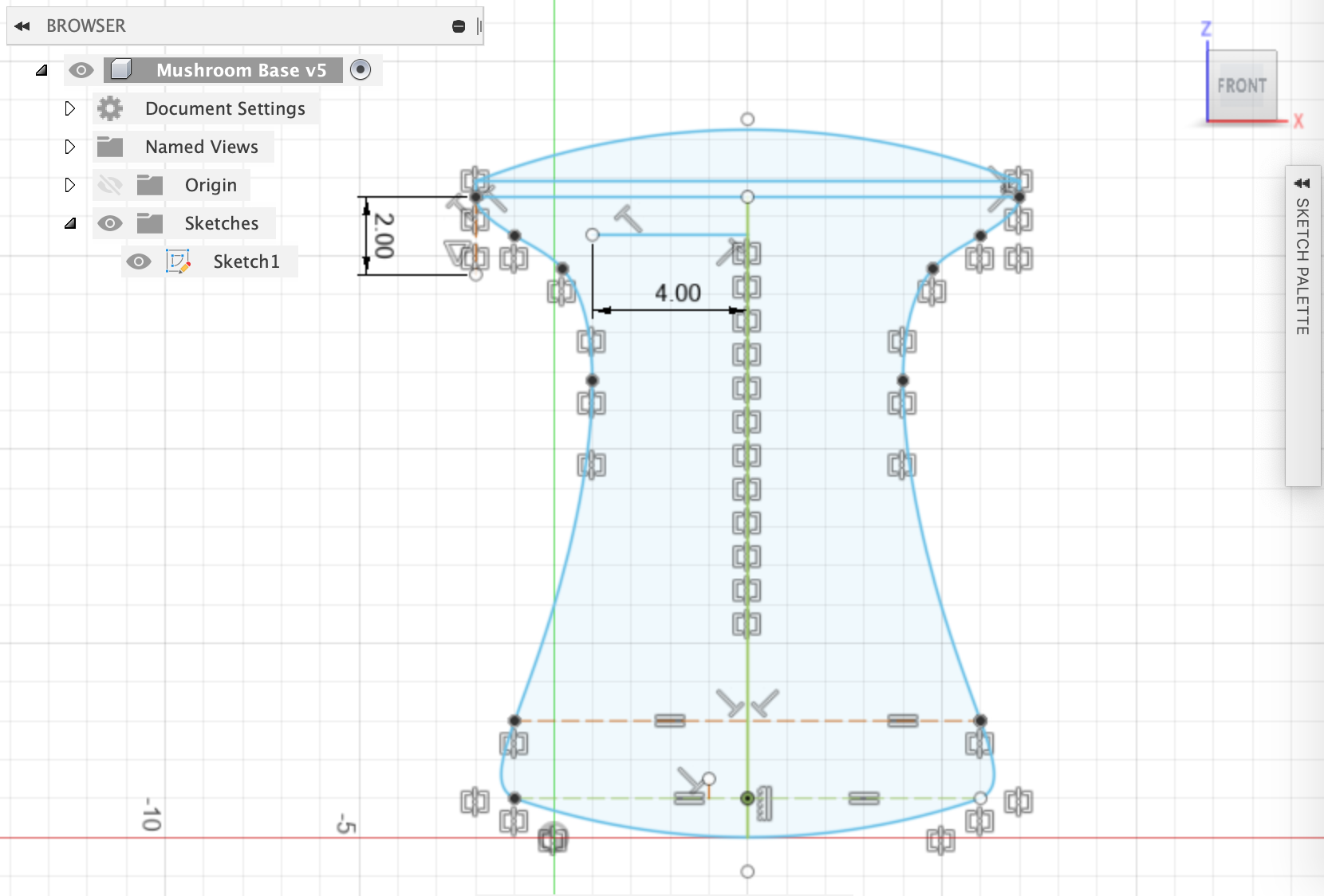The image size is (1324, 896).
Task: Click the Document Settings gear icon
Action: [x=110, y=108]
